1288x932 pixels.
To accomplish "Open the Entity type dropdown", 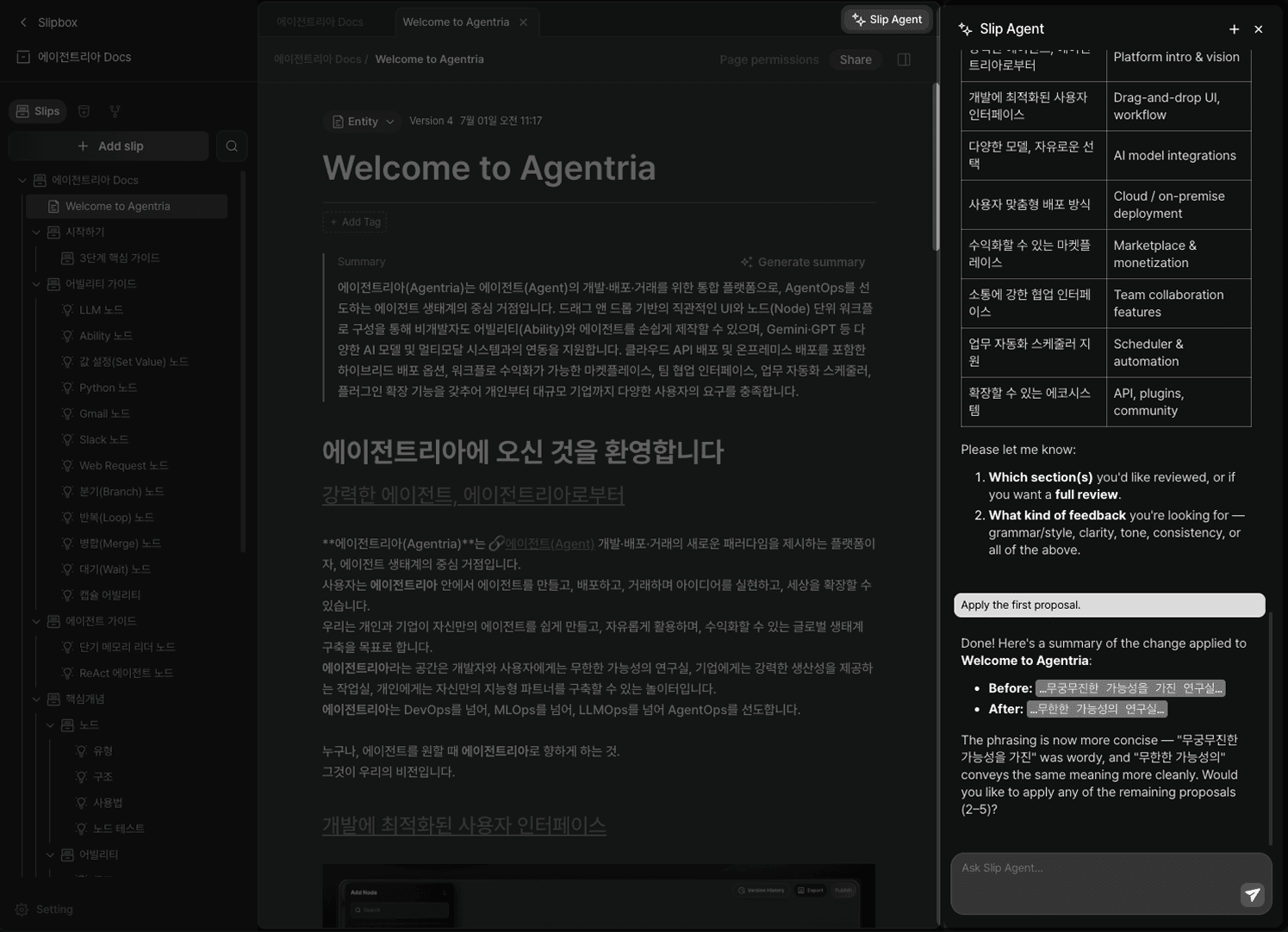I will pyautogui.click(x=363, y=121).
